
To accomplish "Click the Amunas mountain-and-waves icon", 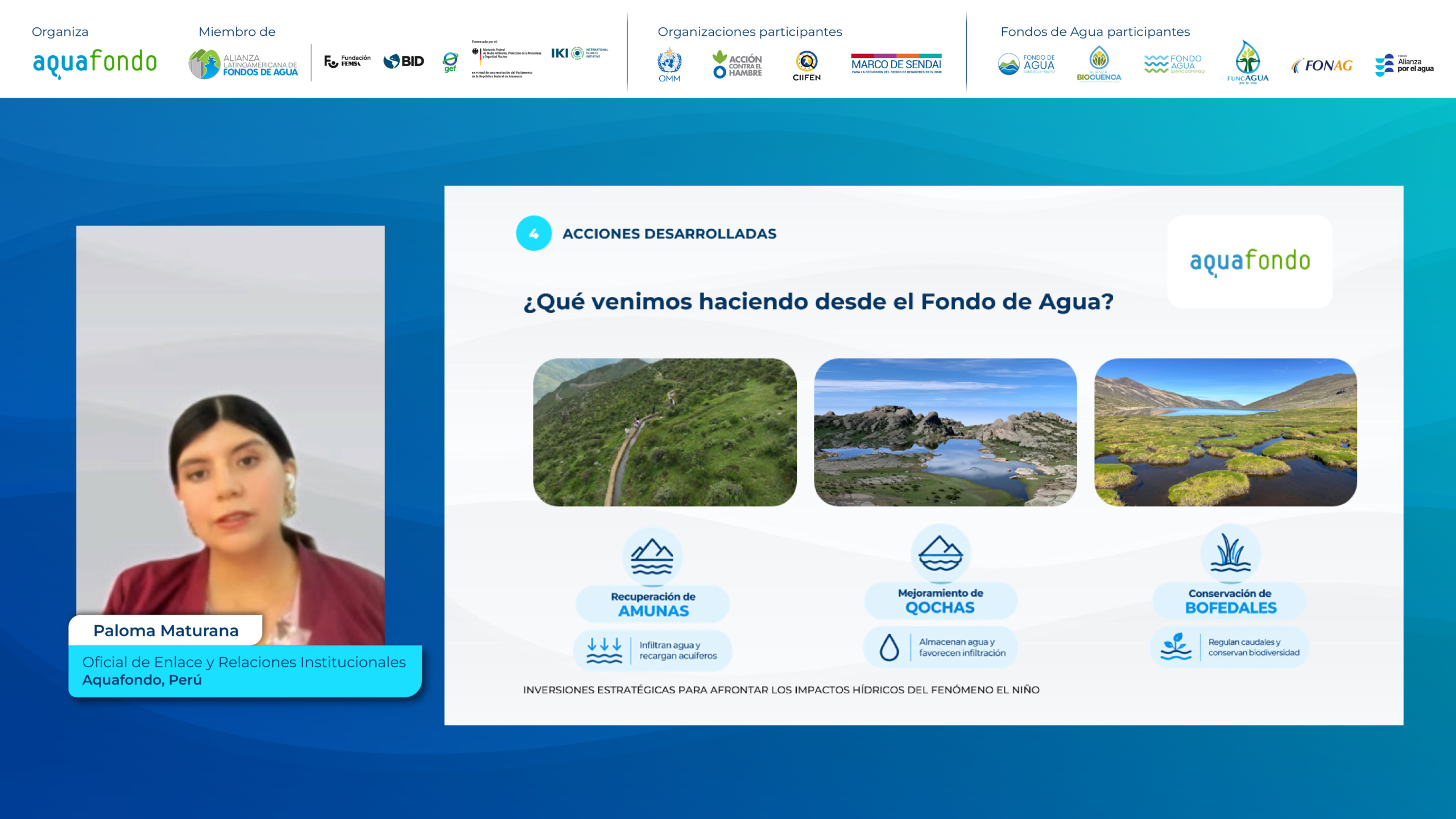I will pos(652,556).
